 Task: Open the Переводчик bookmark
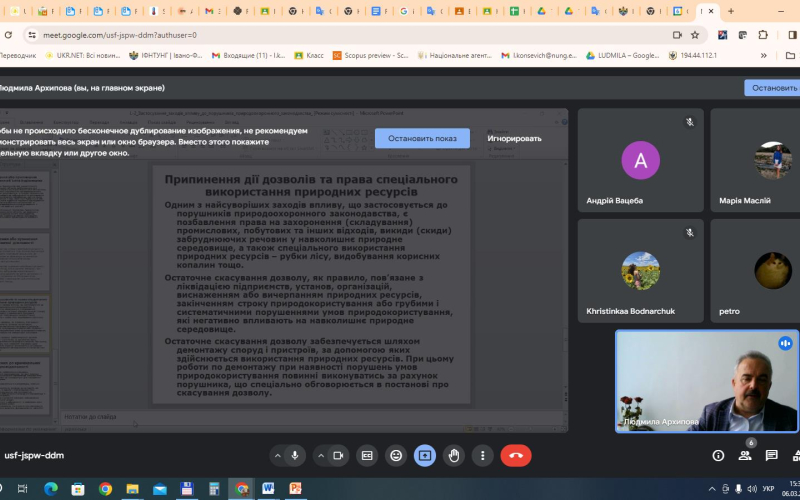click(x=17, y=56)
